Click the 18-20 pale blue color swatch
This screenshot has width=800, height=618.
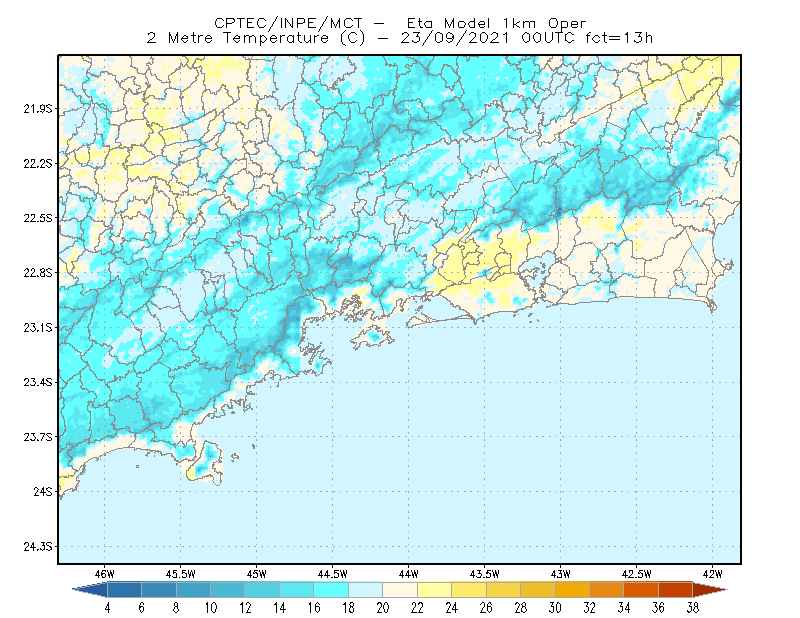point(366,590)
